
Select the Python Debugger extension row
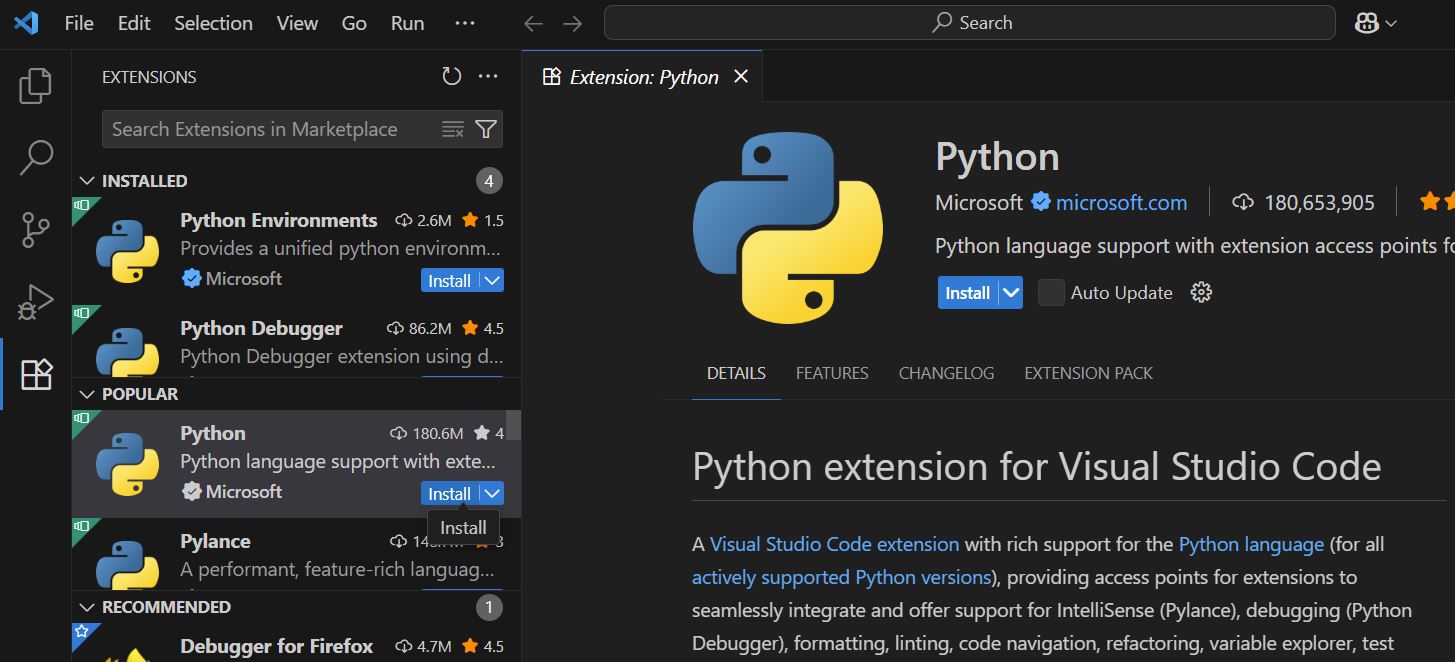(x=296, y=342)
